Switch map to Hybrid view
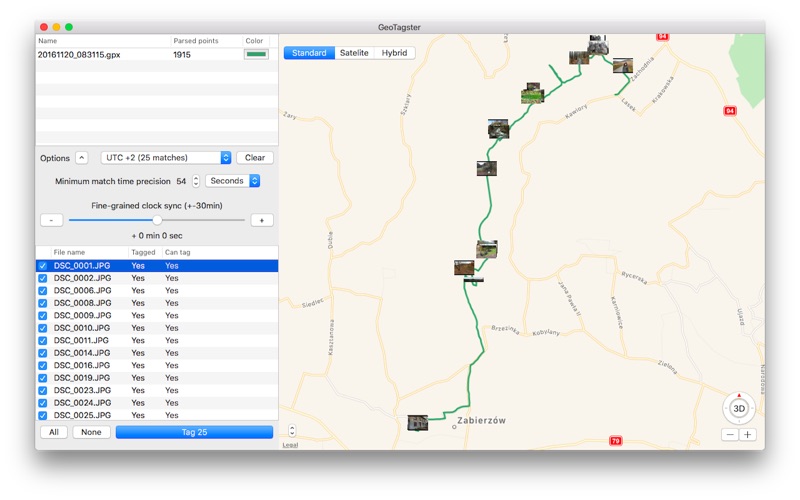Image resolution: width=800 pixels, height=500 pixels. point(394,53)
